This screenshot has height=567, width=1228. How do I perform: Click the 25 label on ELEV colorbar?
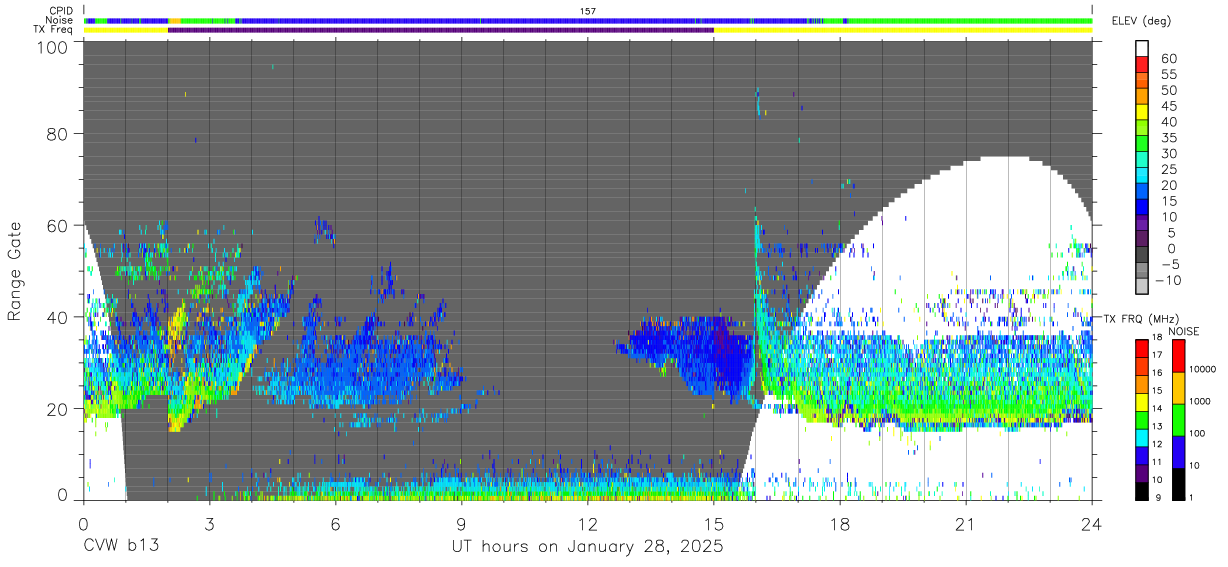coord(1169,169)
